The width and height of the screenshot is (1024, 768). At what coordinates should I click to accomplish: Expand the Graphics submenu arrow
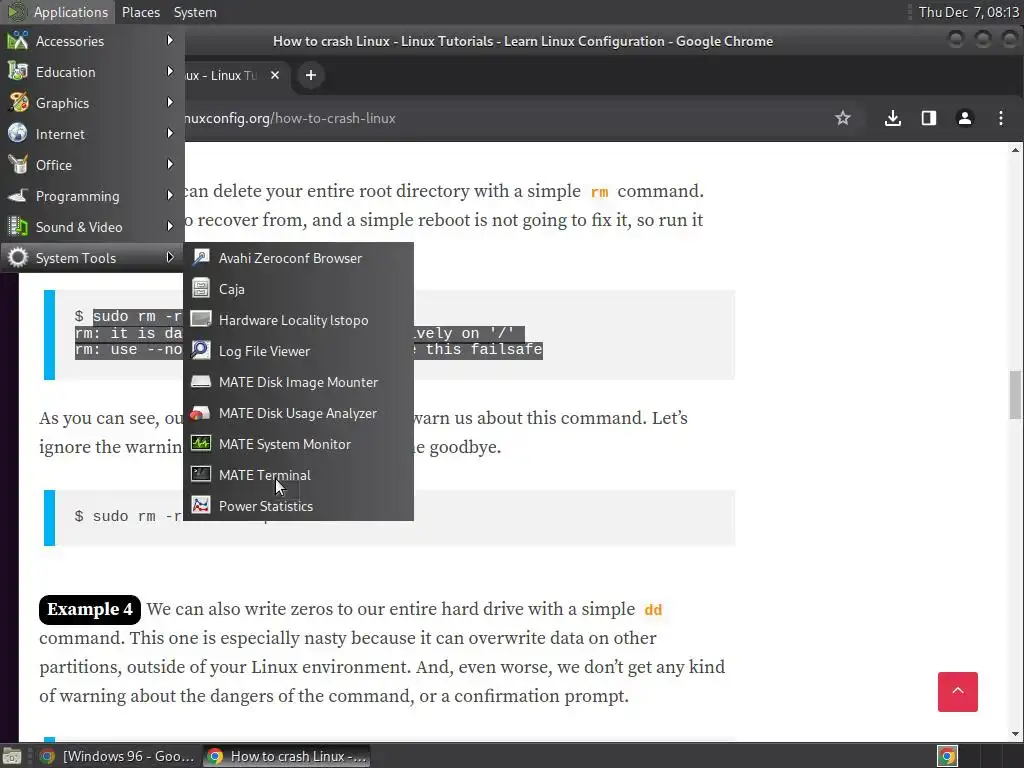coord(170,103)
